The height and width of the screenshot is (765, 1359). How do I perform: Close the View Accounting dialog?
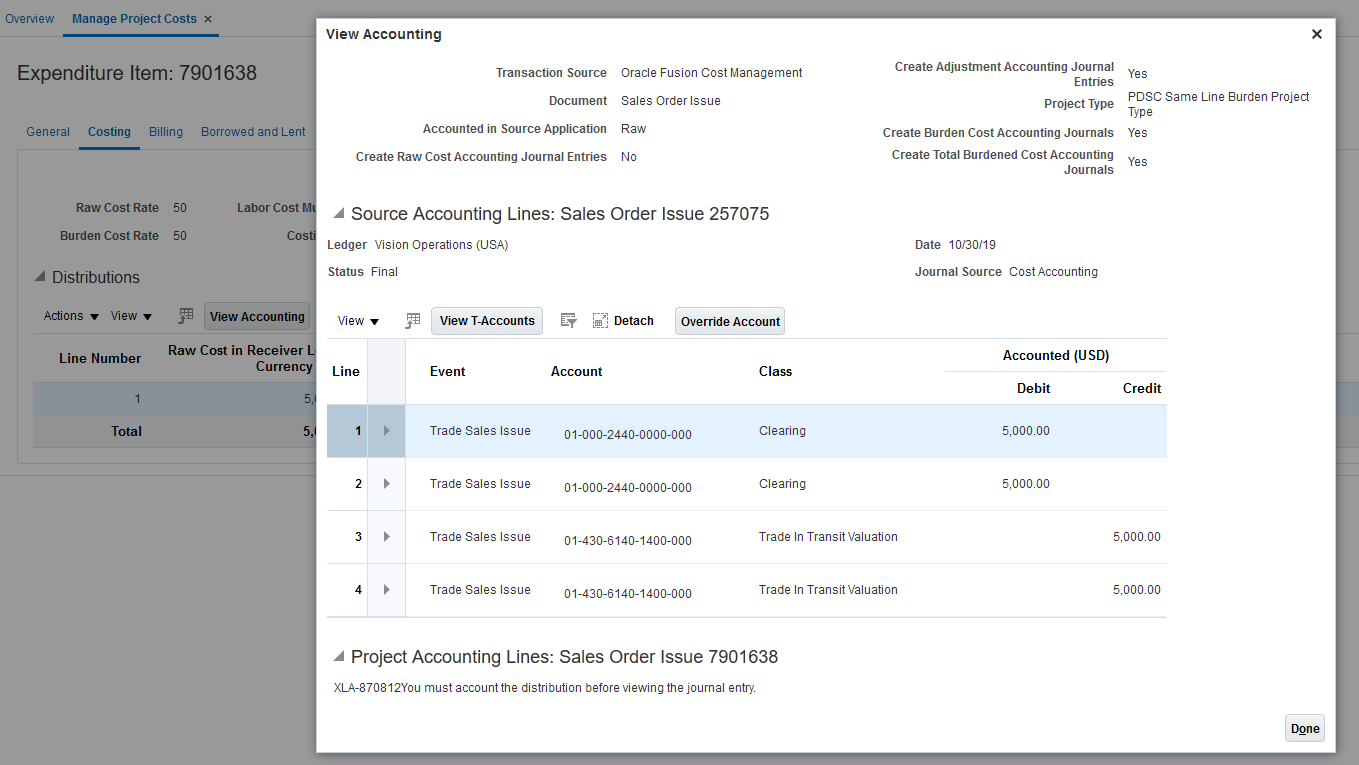point(1316,34)
